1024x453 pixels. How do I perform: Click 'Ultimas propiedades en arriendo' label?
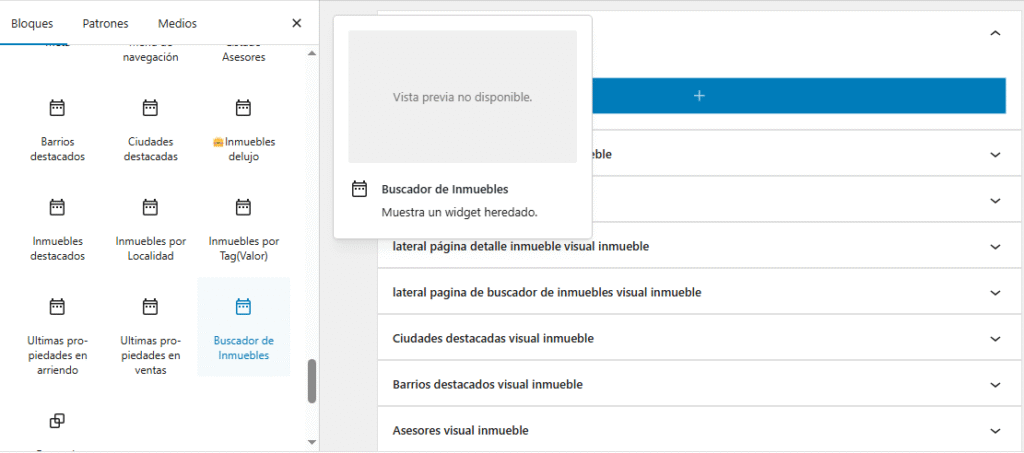[x=57, y=356]
